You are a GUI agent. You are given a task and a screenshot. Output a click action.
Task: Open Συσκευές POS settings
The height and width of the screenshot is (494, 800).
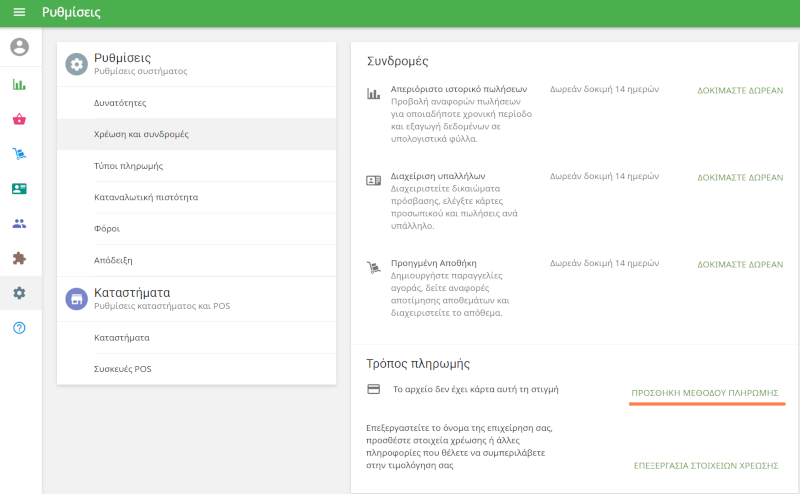coord(122,369)
